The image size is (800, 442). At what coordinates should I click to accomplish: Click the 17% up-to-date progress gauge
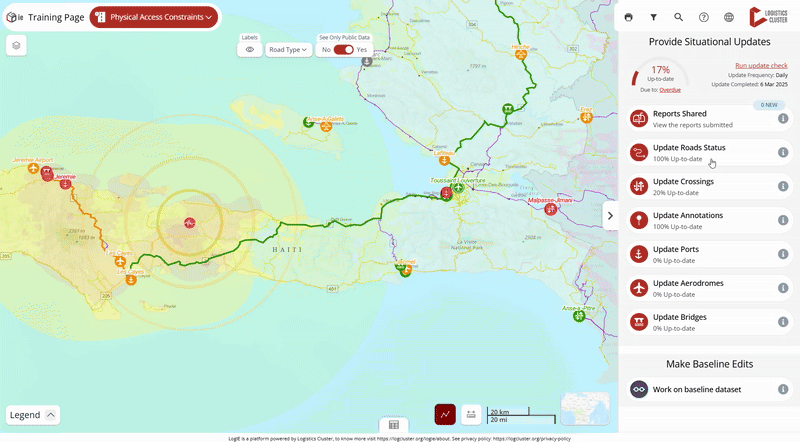click(x=660, y=73)
